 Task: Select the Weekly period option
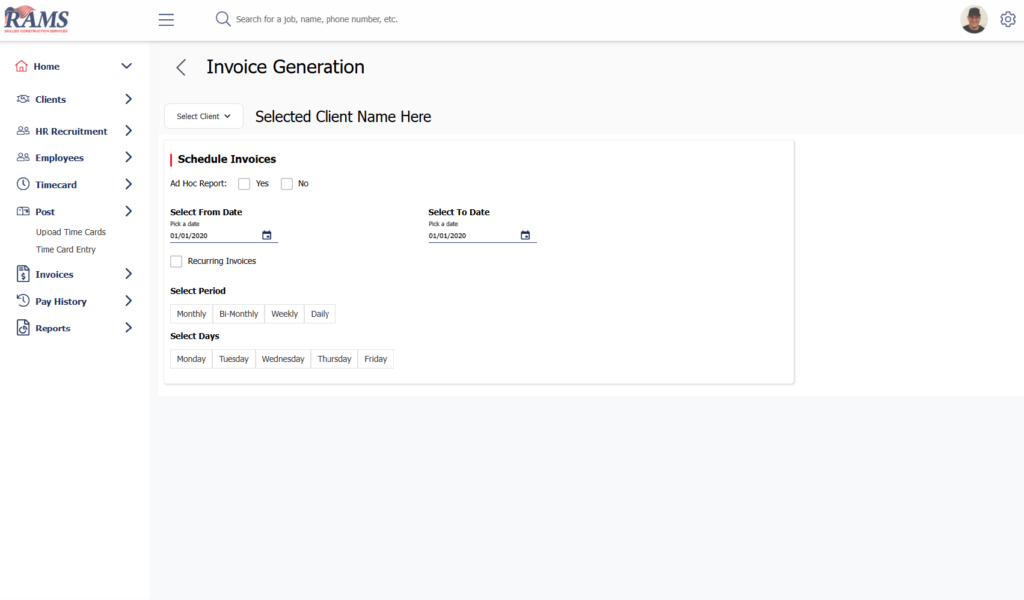(284, 314)
